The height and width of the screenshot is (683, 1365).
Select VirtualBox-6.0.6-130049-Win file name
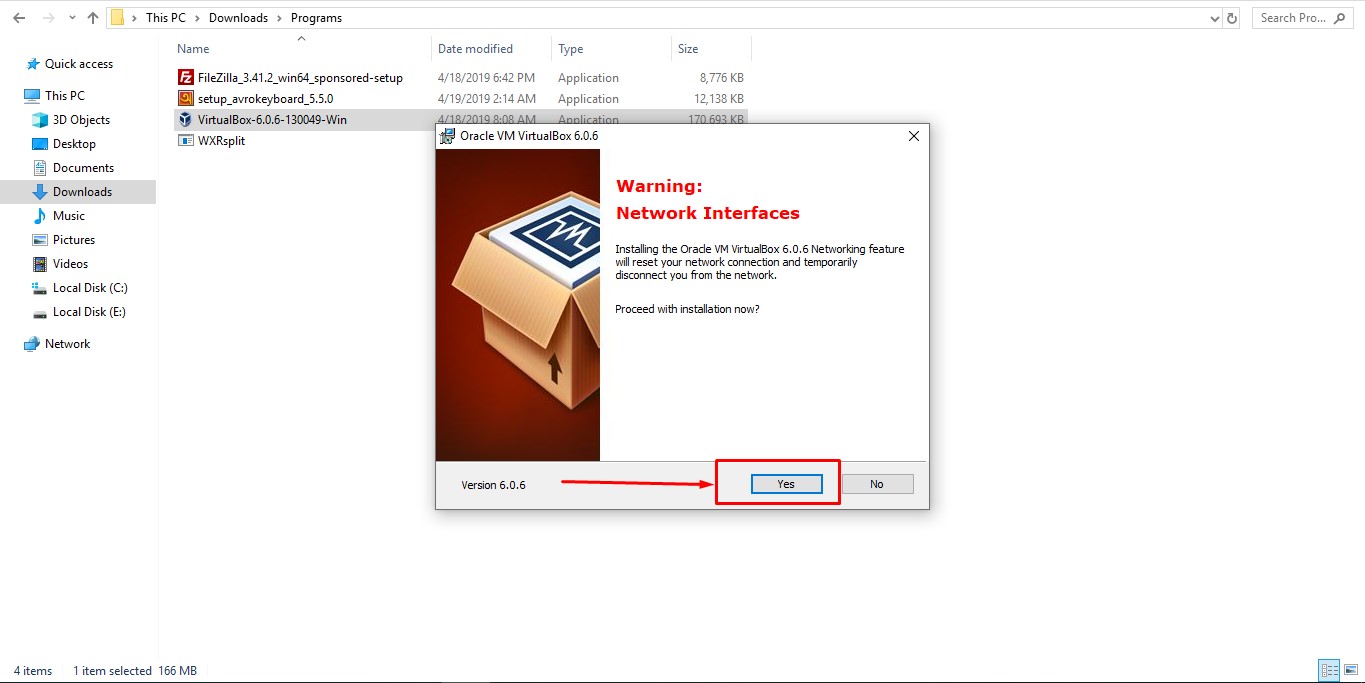[272, 120]
